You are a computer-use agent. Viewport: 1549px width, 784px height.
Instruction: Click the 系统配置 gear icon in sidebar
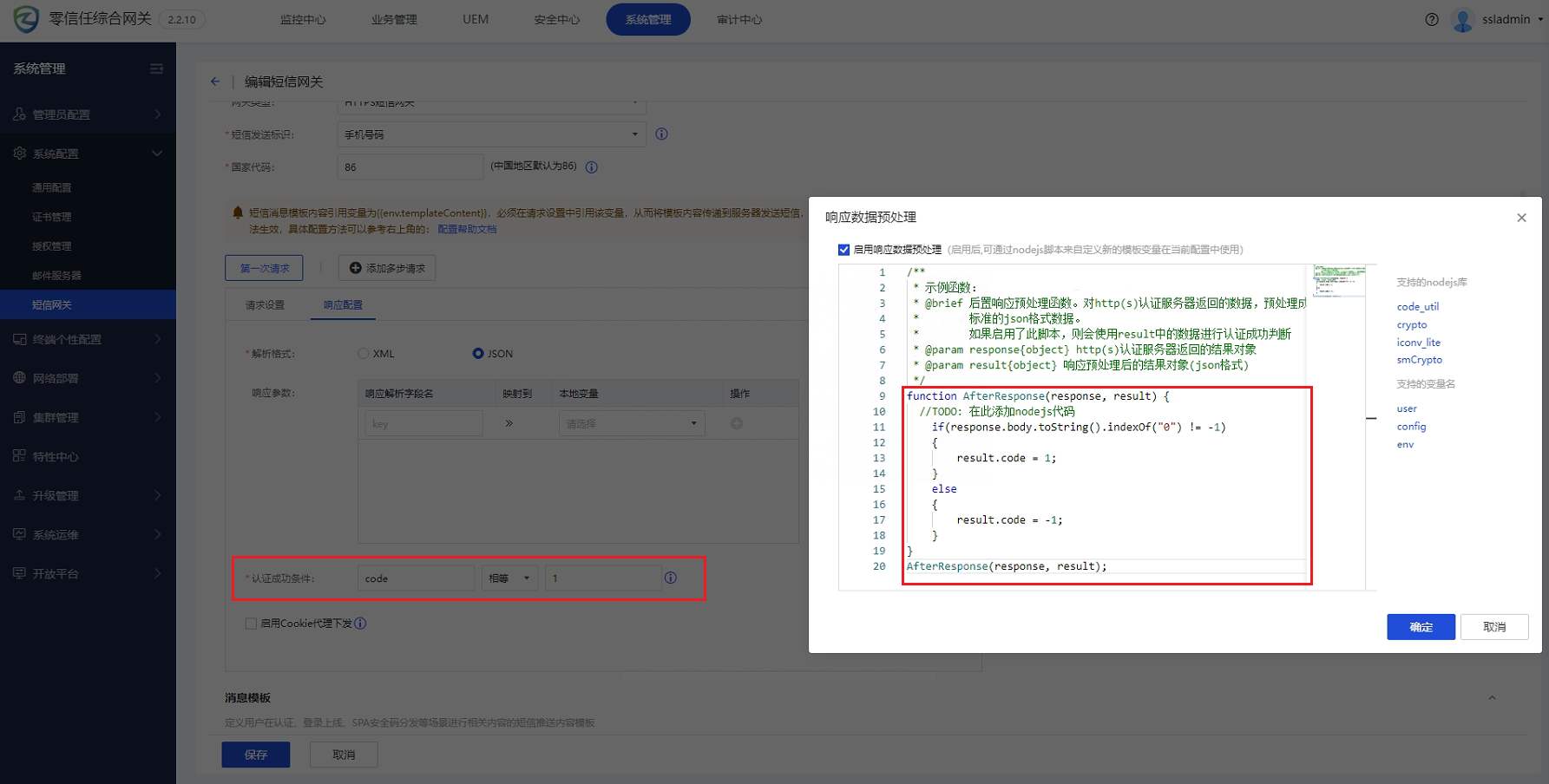[19, 153]
